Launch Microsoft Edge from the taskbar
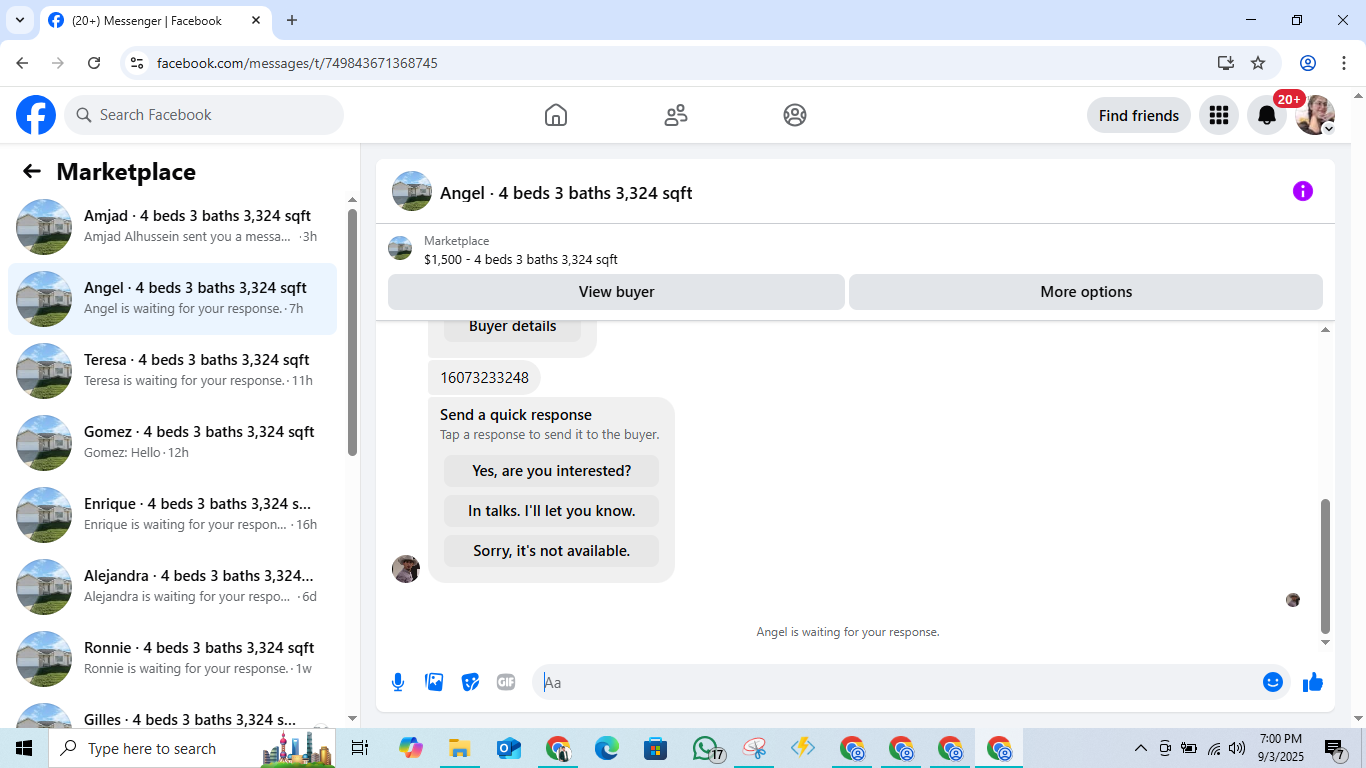 click(607, 748)
